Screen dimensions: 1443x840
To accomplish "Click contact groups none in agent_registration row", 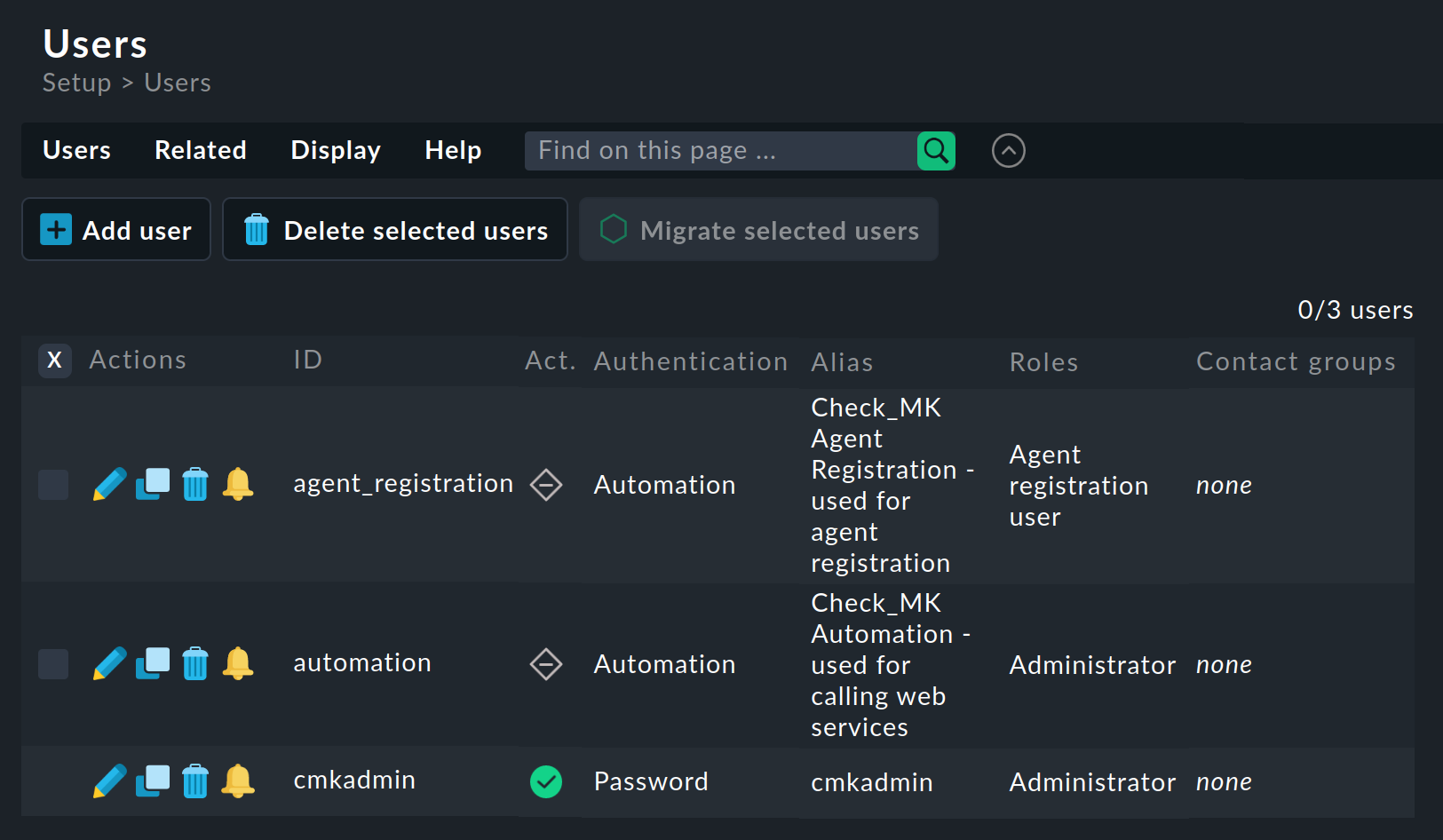I will 1224,486.
